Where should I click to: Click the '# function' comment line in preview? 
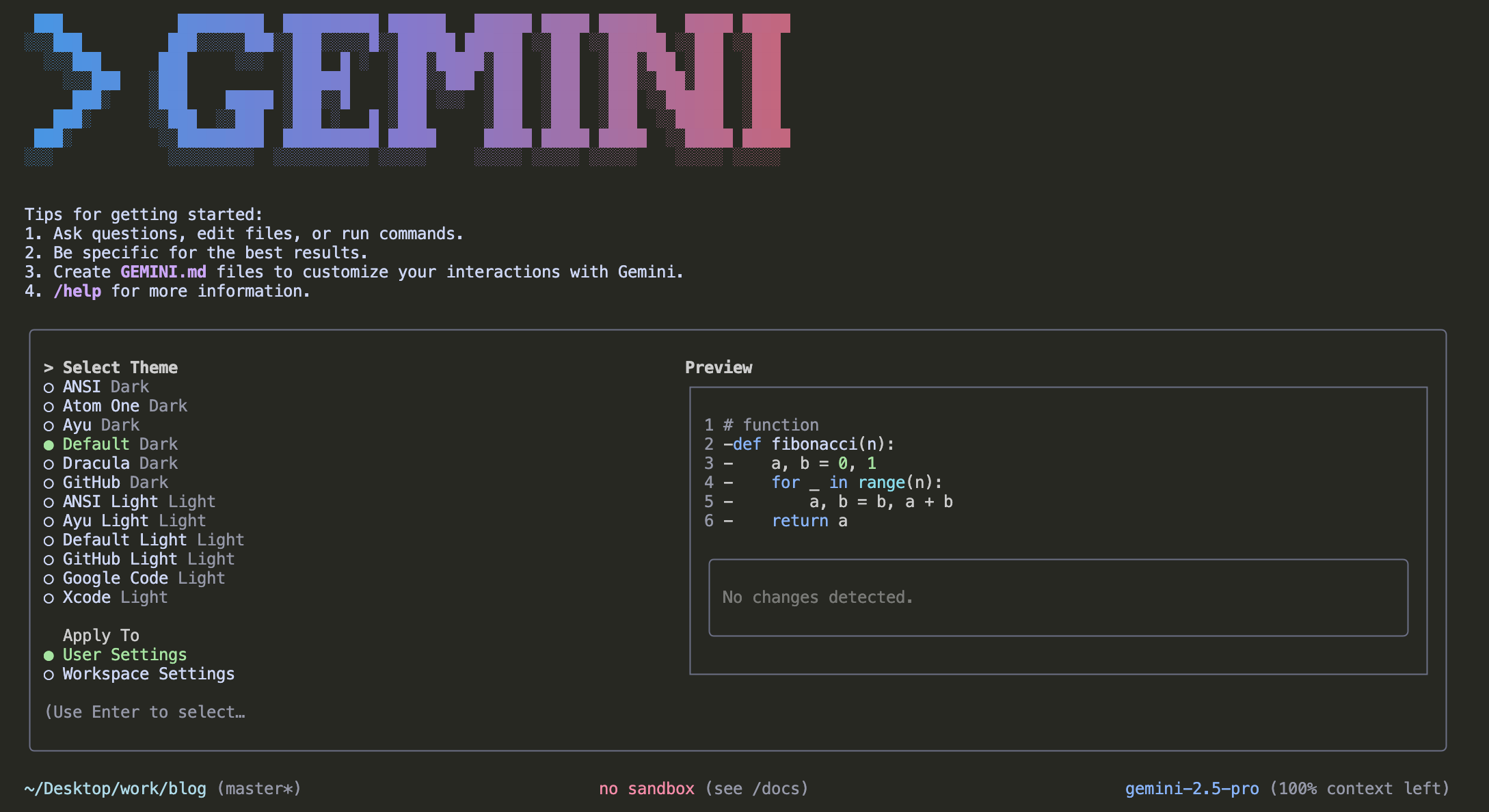click(x=771, y=425)
